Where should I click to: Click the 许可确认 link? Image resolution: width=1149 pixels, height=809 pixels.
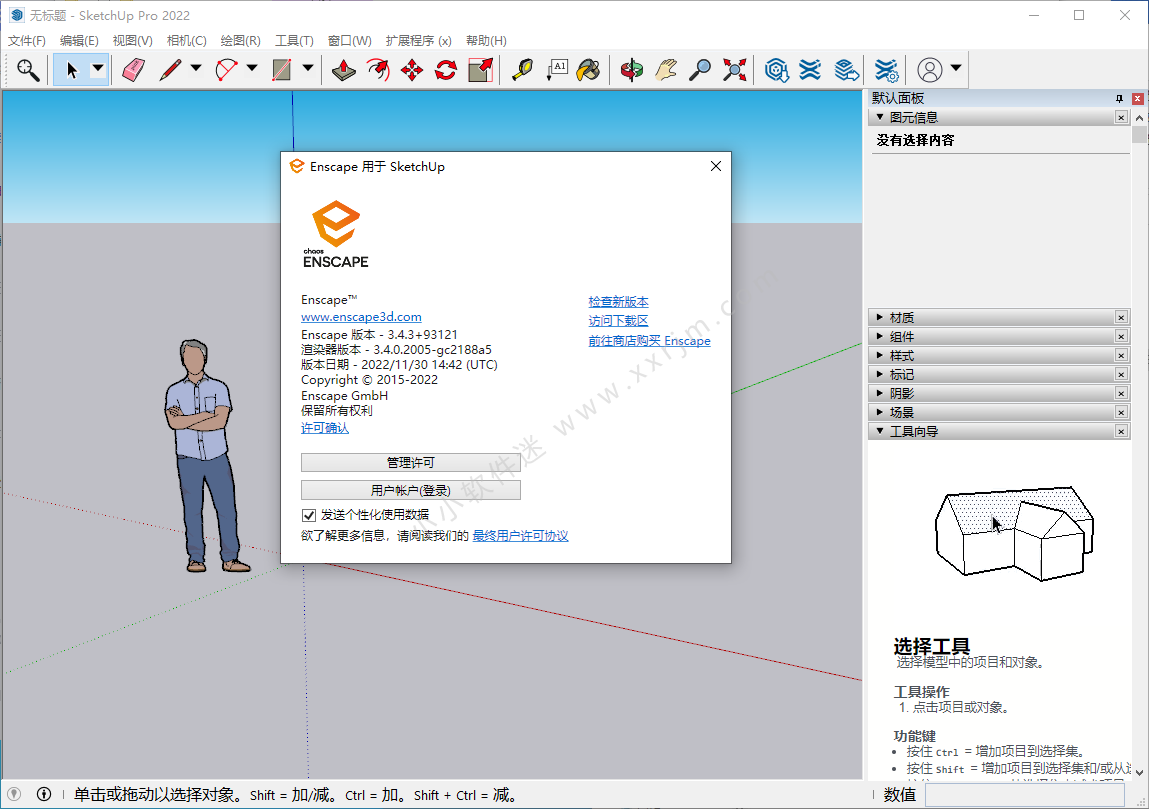(x=325, y=428)
